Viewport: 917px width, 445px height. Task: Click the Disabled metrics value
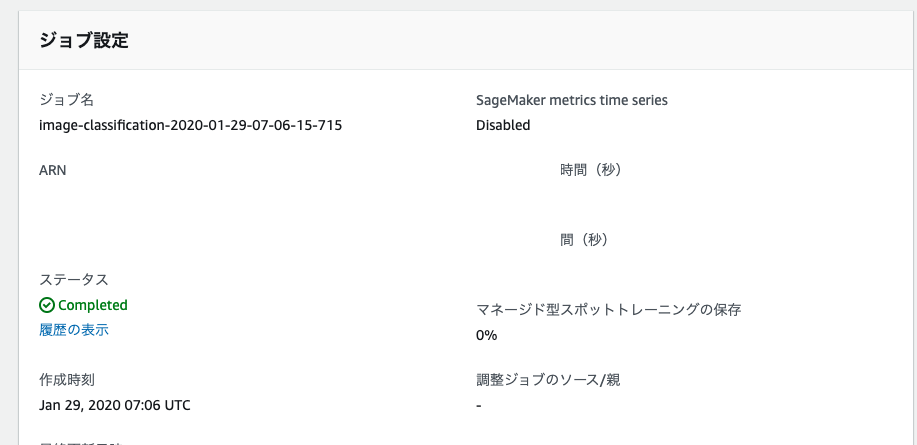503,125
